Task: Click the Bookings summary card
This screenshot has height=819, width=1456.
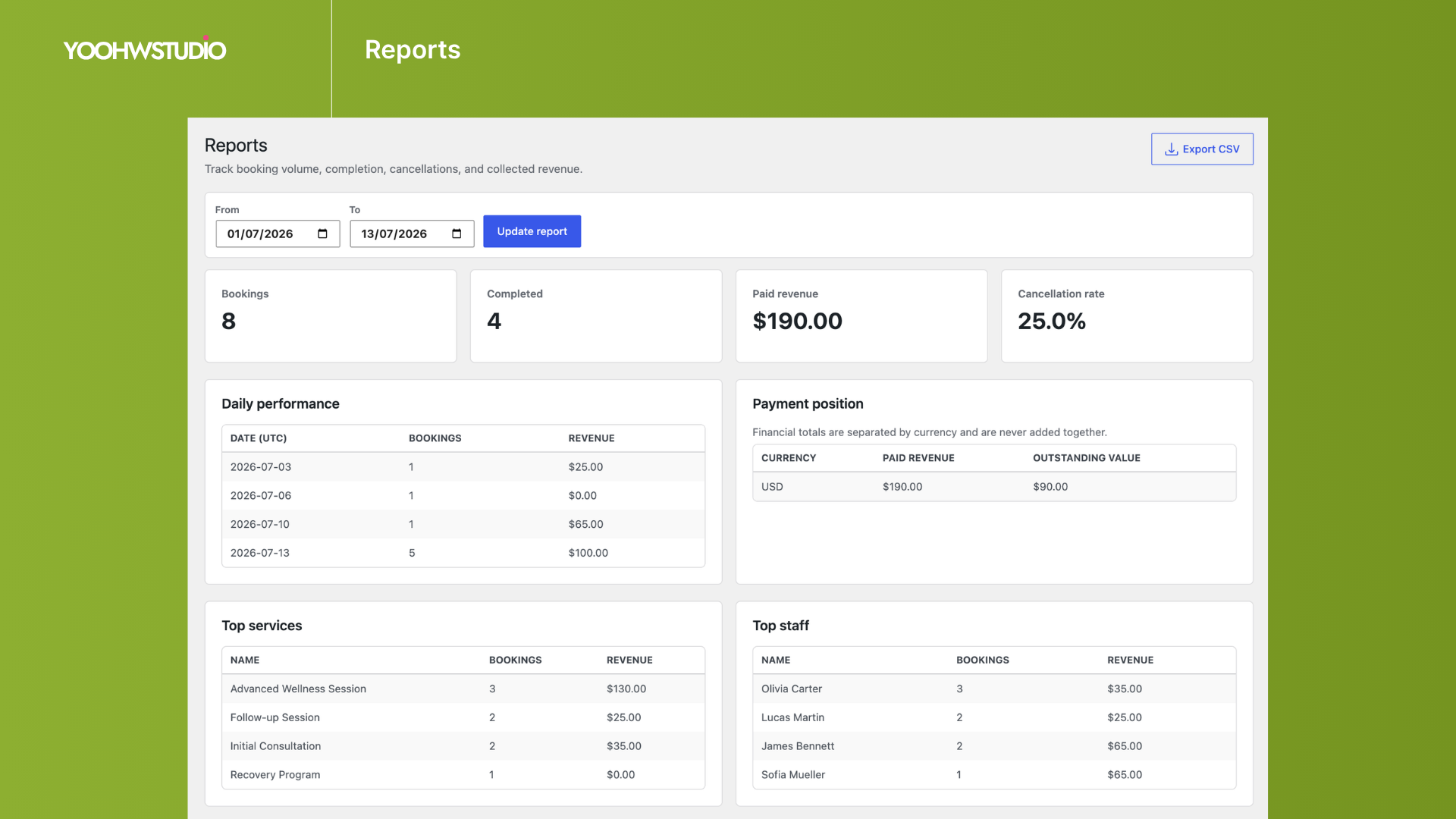Action: point(331,316)
